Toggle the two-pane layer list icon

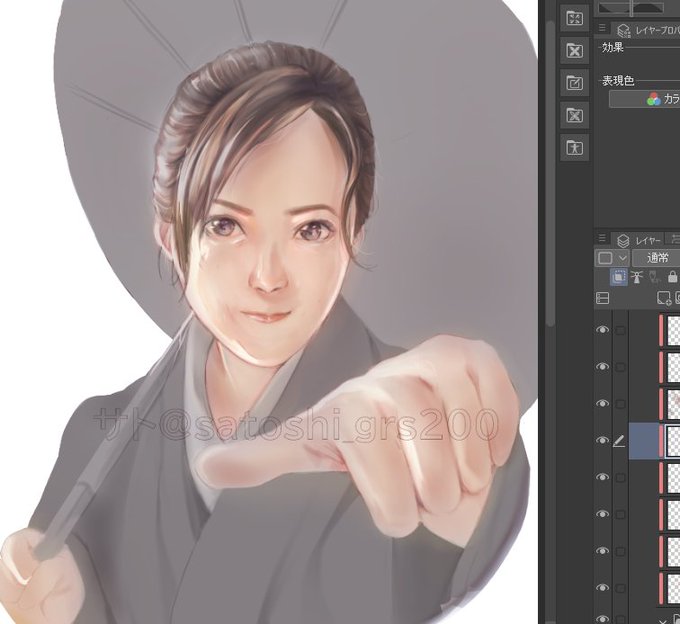coord(603,298)
